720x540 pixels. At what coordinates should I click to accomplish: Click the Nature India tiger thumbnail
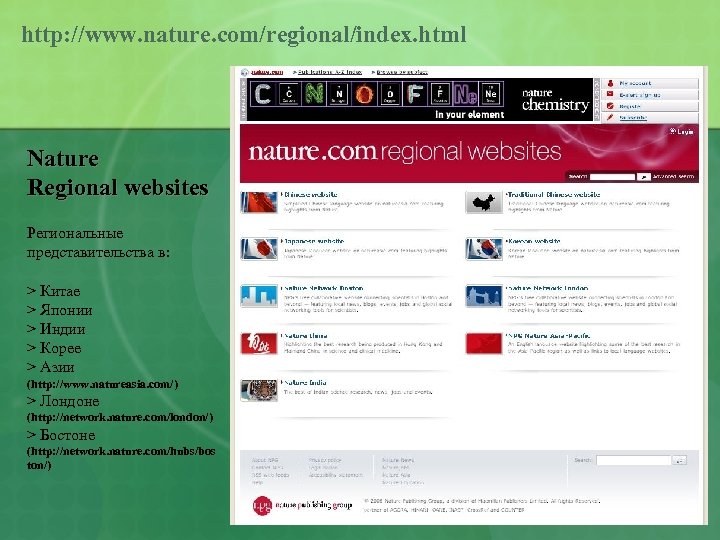click(259, 390)
